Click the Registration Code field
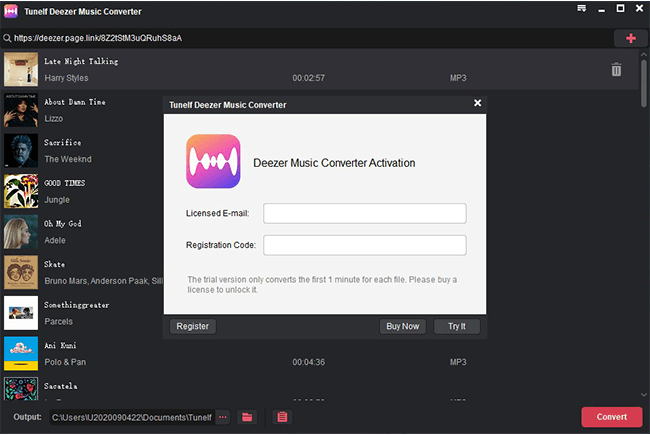 coord(365,245)
